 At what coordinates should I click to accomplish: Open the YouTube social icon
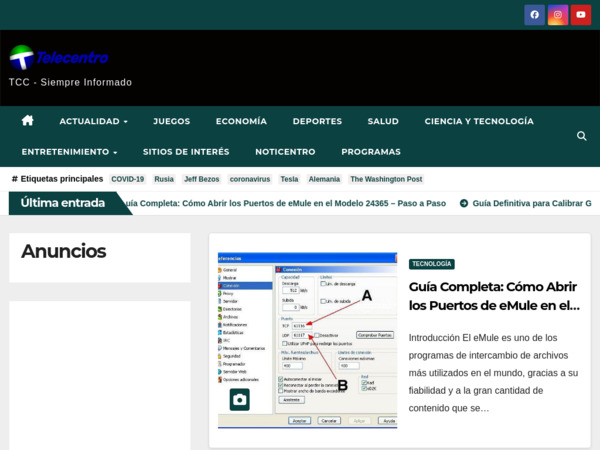581,15
